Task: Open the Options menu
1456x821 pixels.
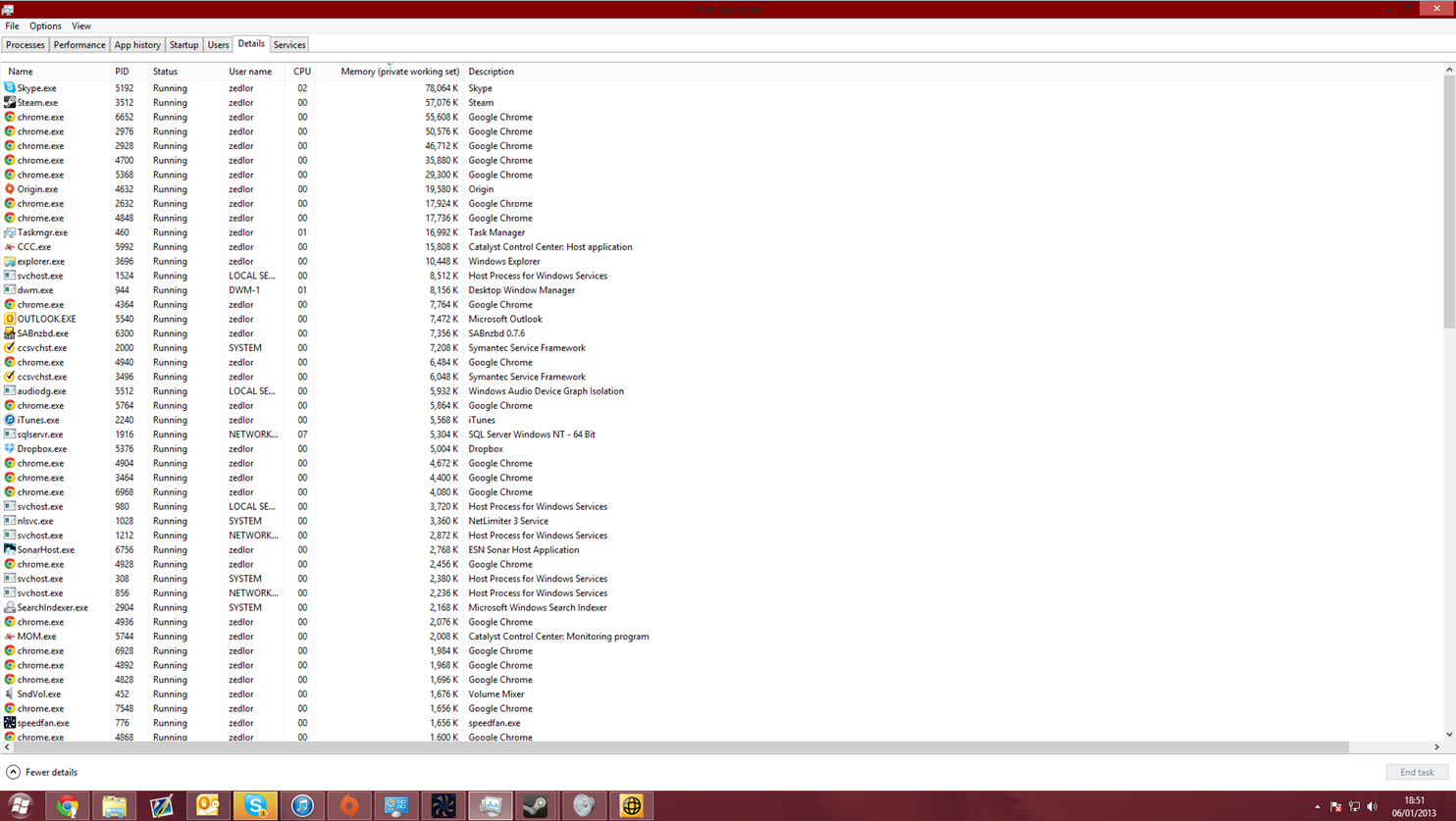Action: [x=45, y=26]
